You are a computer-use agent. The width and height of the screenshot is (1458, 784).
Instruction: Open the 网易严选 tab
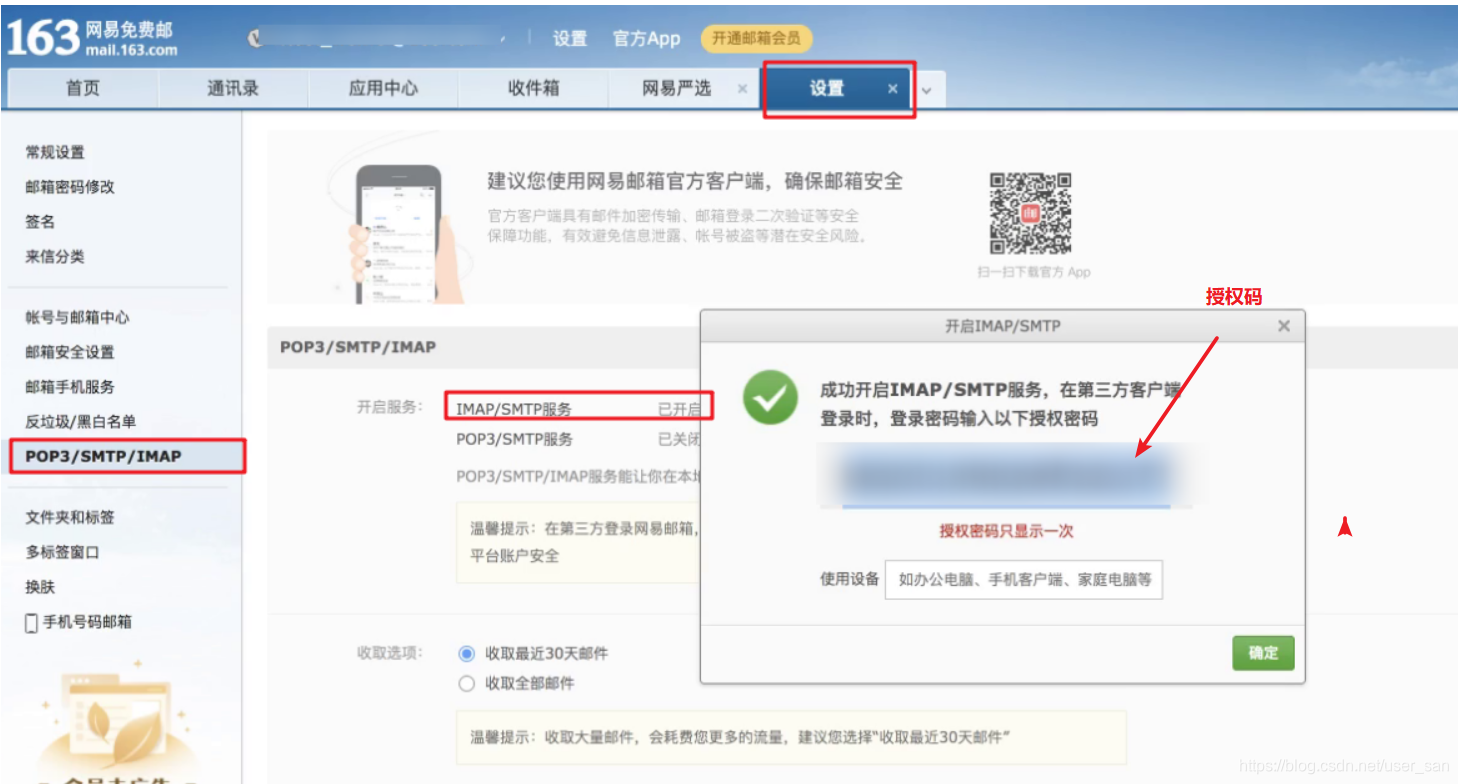tap(677, 88)
